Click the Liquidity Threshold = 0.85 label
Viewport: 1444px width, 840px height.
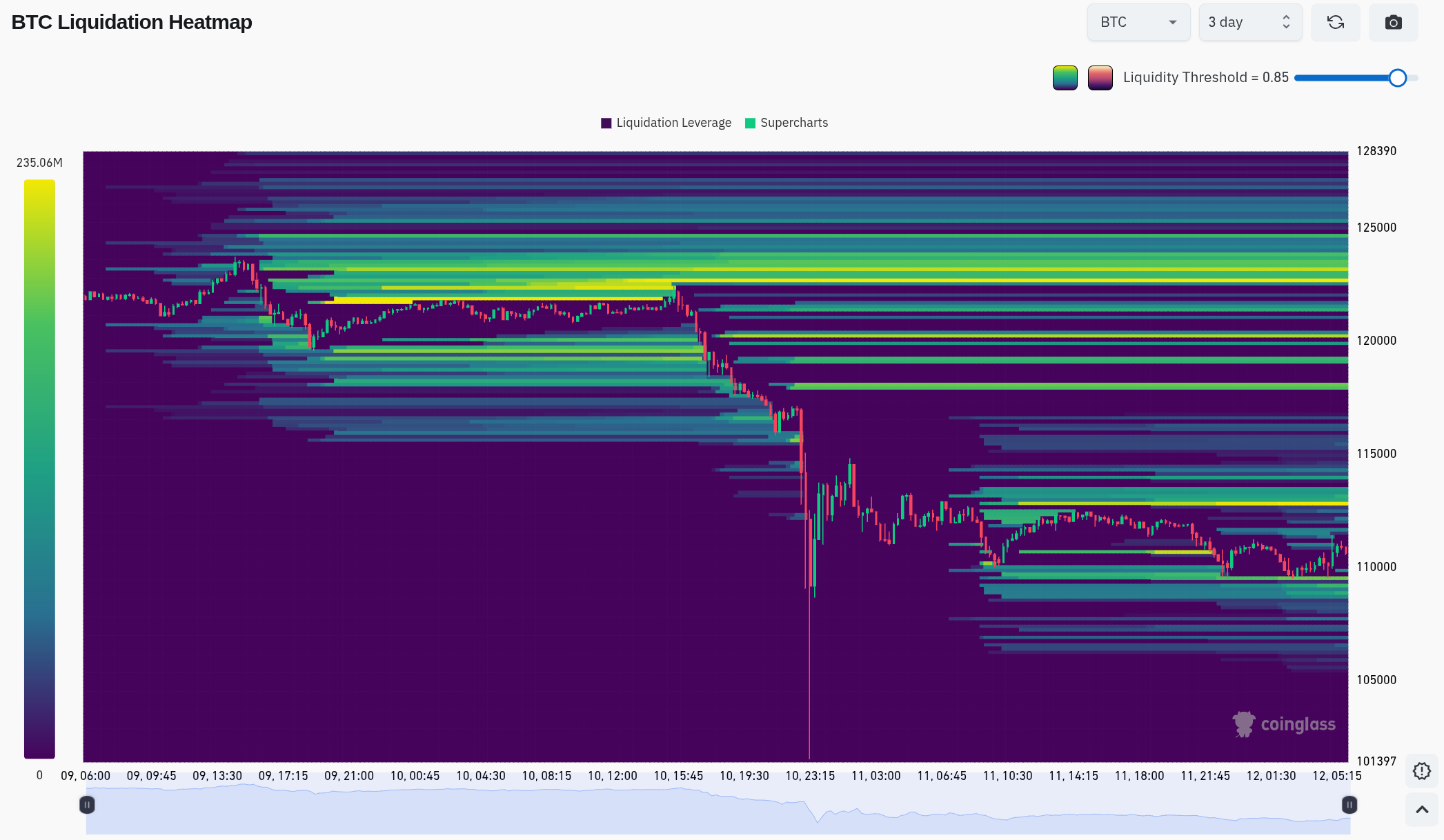(1206, 78)
